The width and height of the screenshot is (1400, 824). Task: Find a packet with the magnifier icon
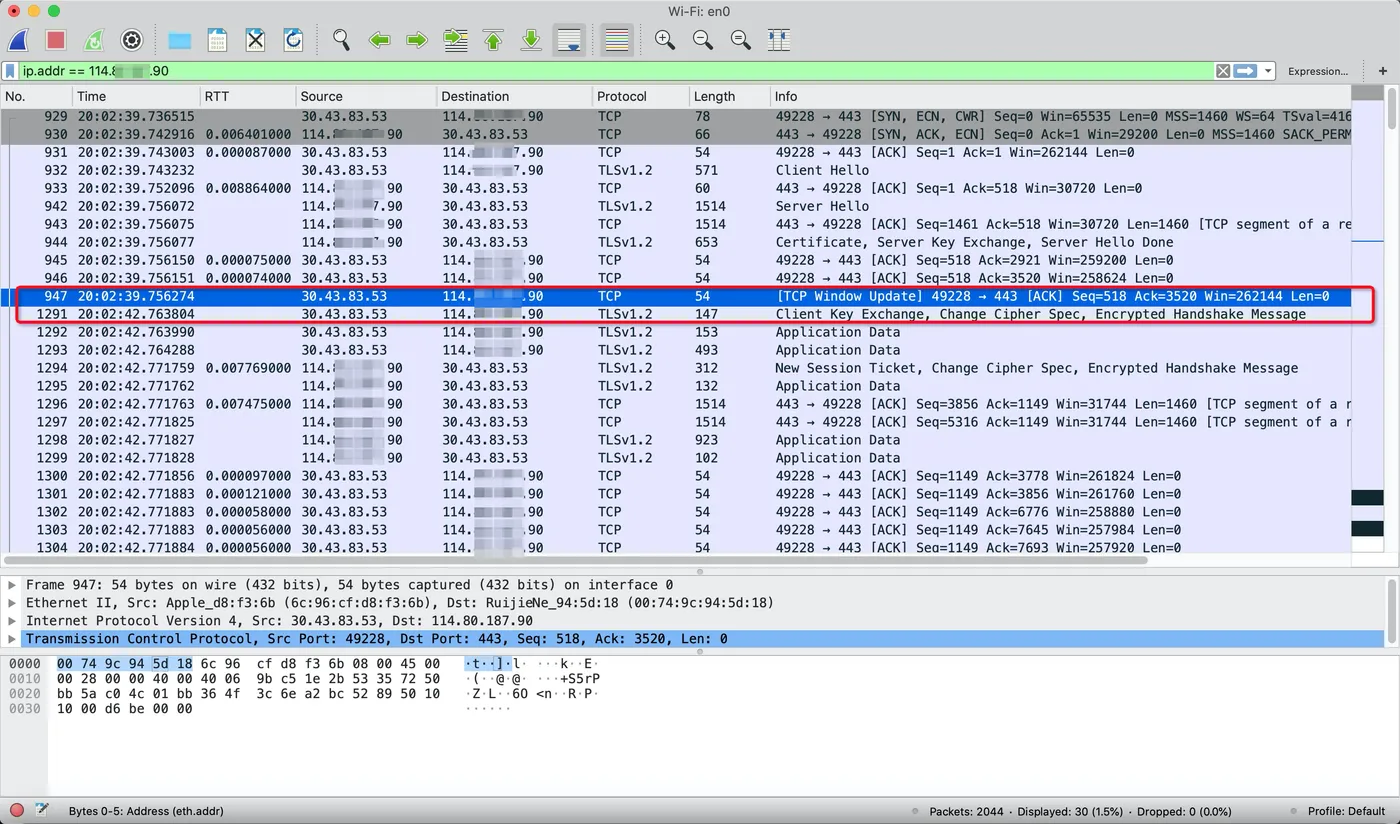point(342,40)
